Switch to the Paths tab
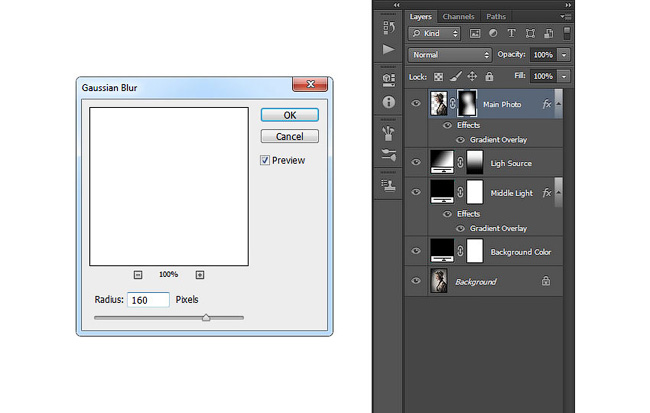 [496, 17]
